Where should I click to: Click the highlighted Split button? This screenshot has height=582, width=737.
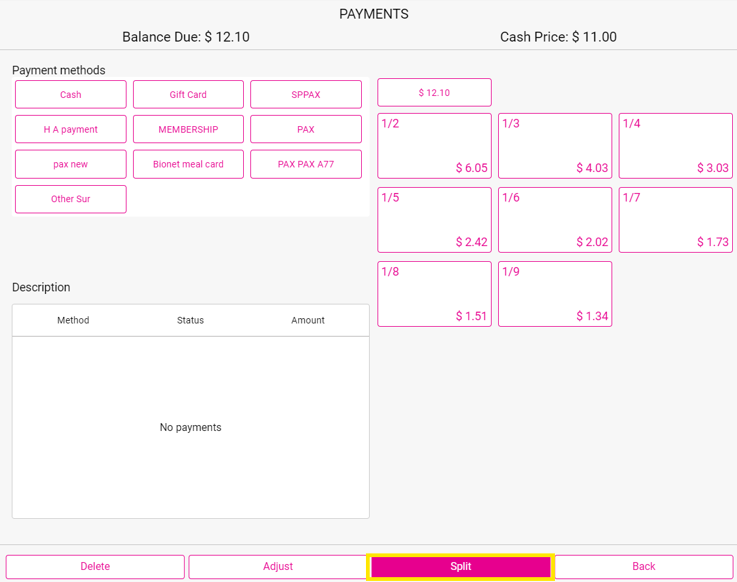(461, 567)
